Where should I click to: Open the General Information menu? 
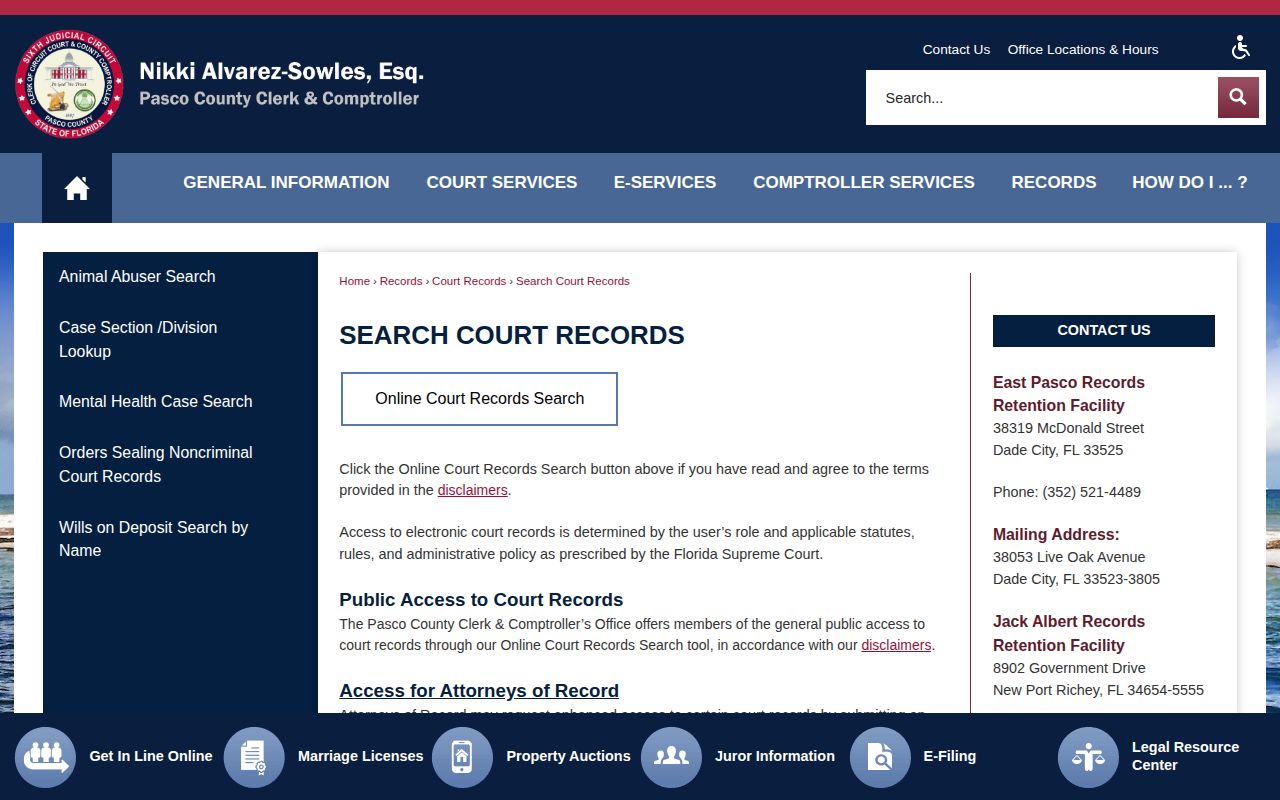286,182
